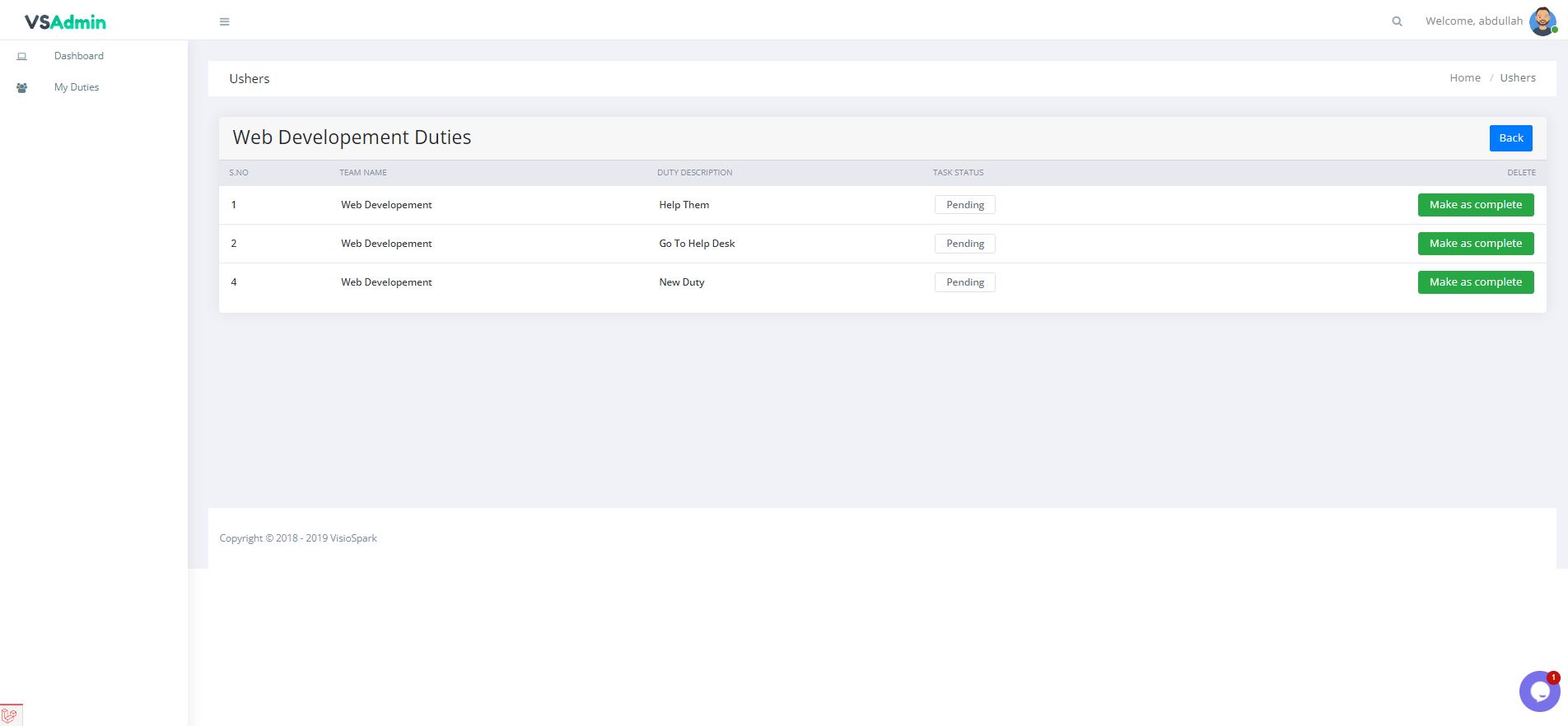Viewport: 1568px width, 726px height.
Task: Toggle the hamburger sidebar menu icon
Action: click(x=224, y=22)
